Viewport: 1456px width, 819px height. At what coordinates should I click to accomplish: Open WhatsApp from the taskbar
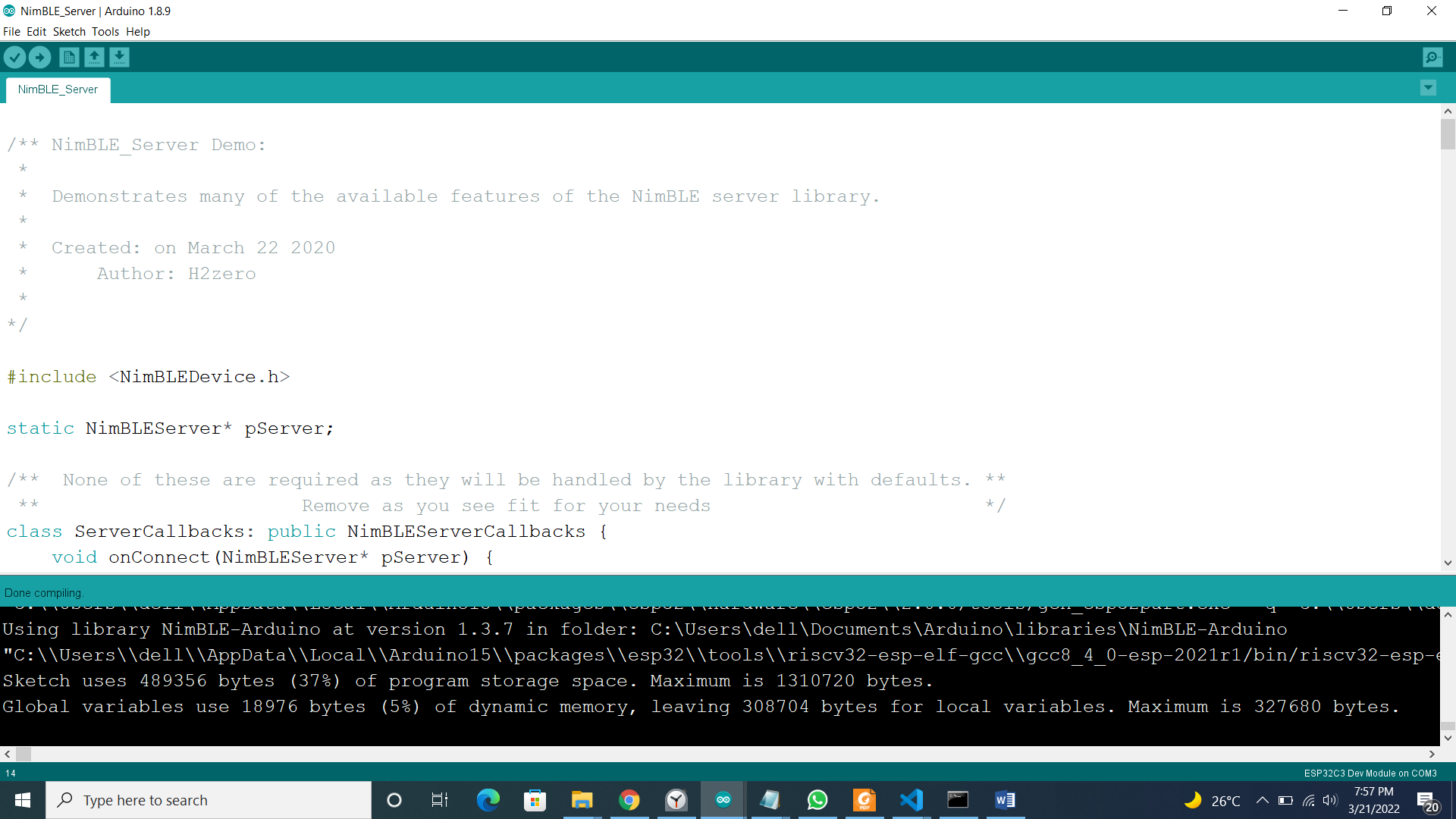[817, 799]
